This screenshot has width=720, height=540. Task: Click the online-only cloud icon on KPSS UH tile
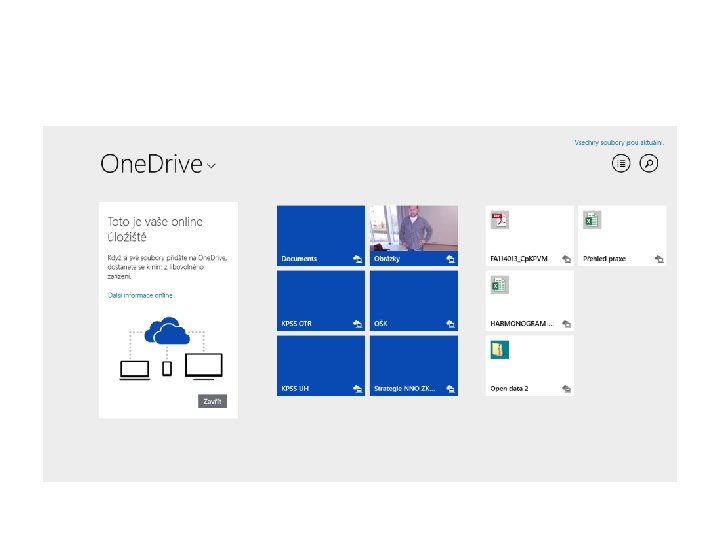pos(357,389)
